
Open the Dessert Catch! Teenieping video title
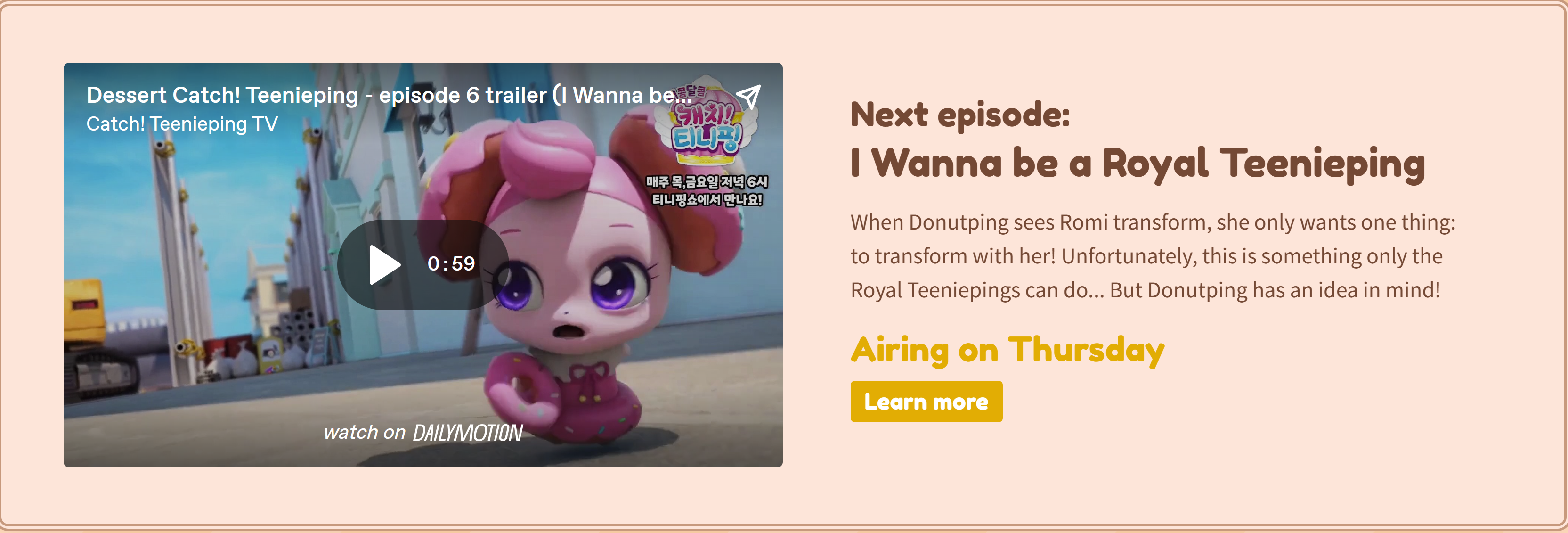(x=389, y=95)
